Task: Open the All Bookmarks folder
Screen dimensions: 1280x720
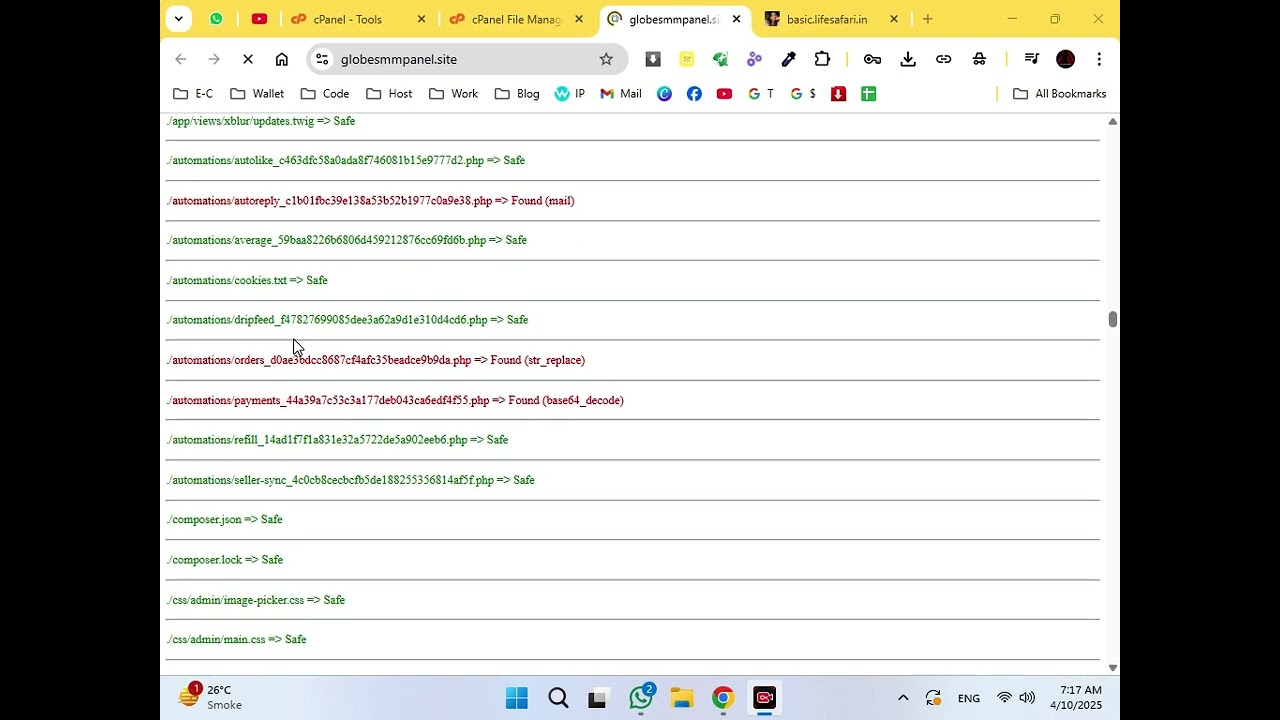Action: point(1059,94)
